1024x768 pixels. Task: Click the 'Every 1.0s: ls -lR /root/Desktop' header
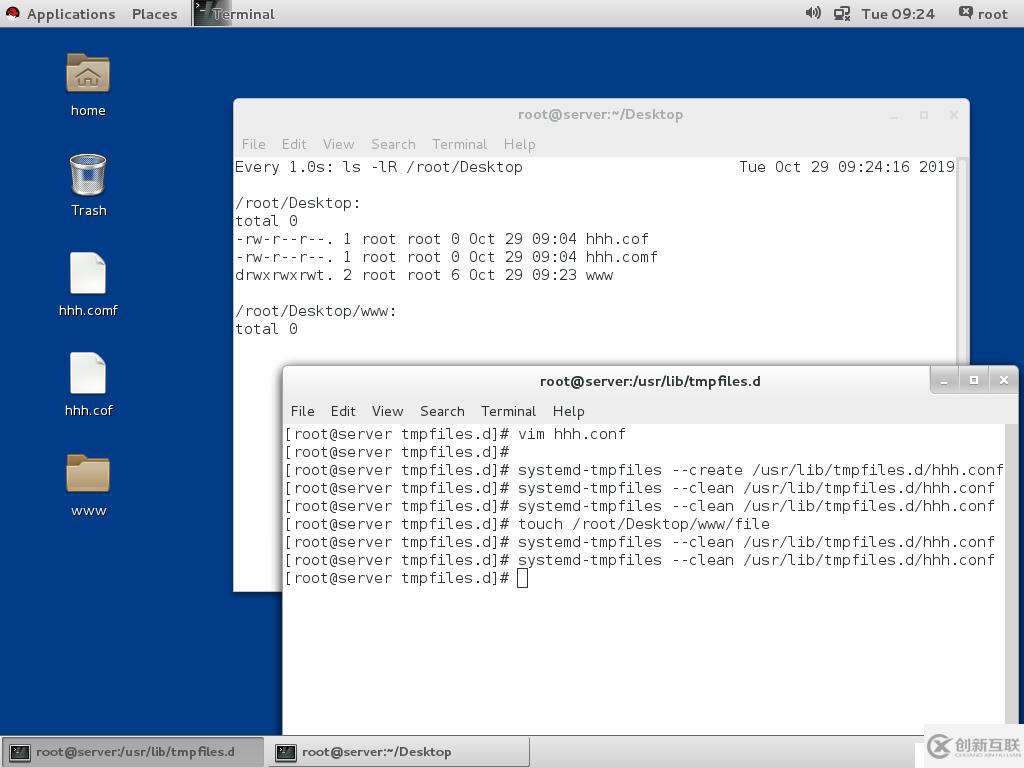click(x=379, y=167)
